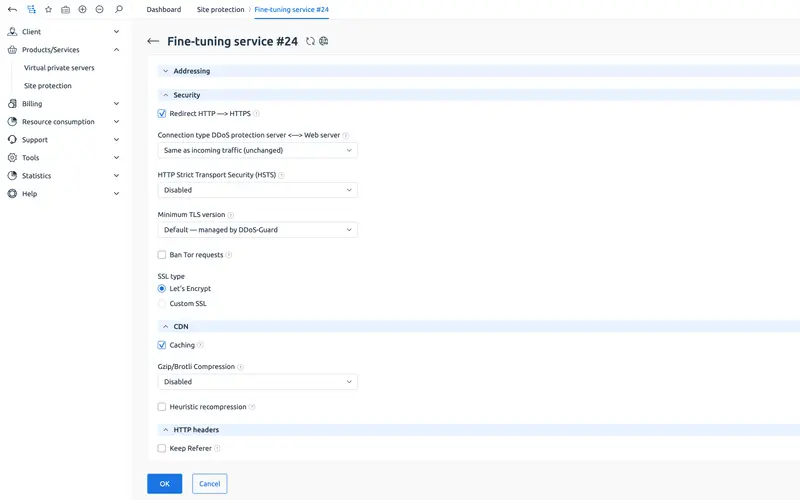Click info icon beside Keep Referer
800x500 pixels.
[217, 448]
